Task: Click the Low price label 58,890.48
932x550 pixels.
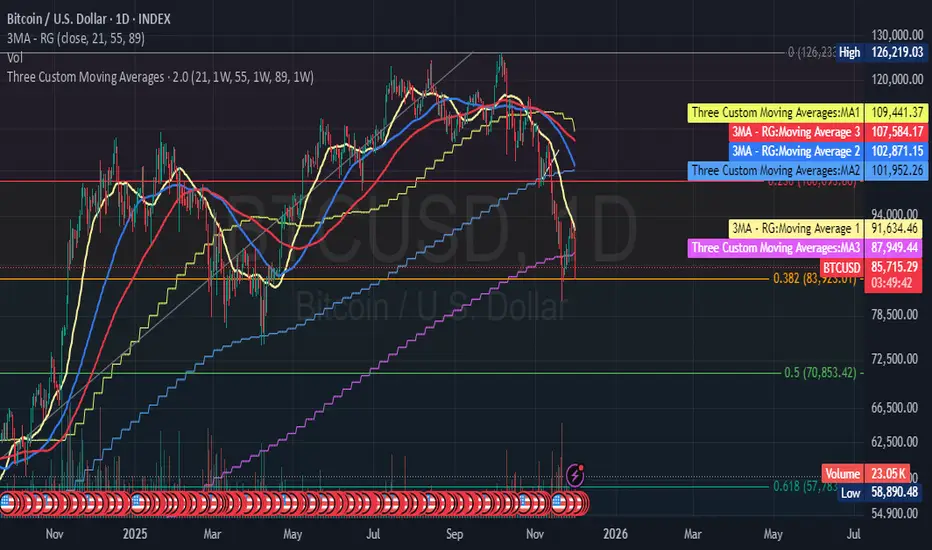Action: [881, 492]
